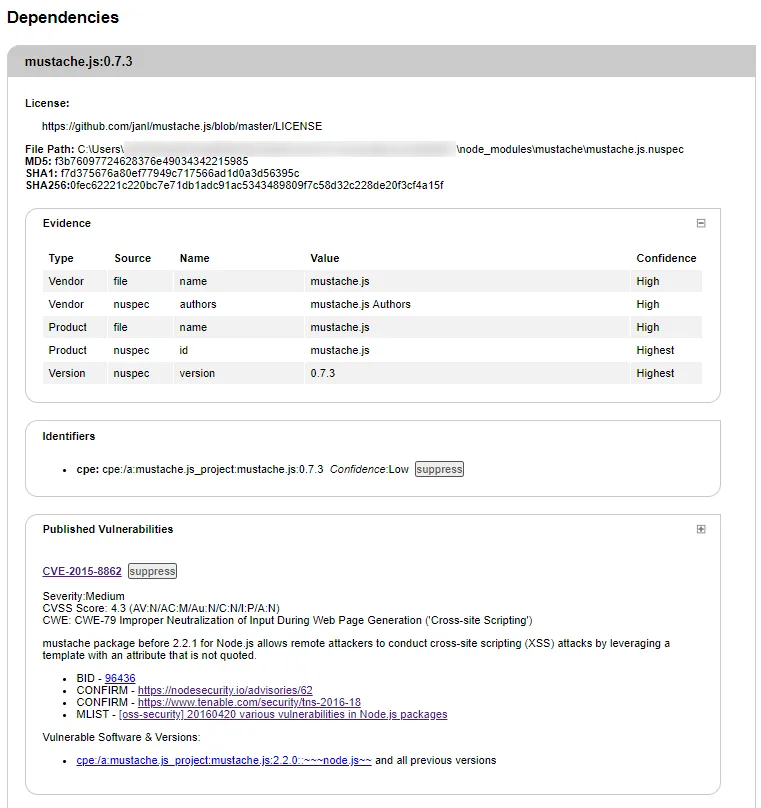
Task: Expand the Published Vulnerabilities plus icon
Action: [x=701, y=530]
